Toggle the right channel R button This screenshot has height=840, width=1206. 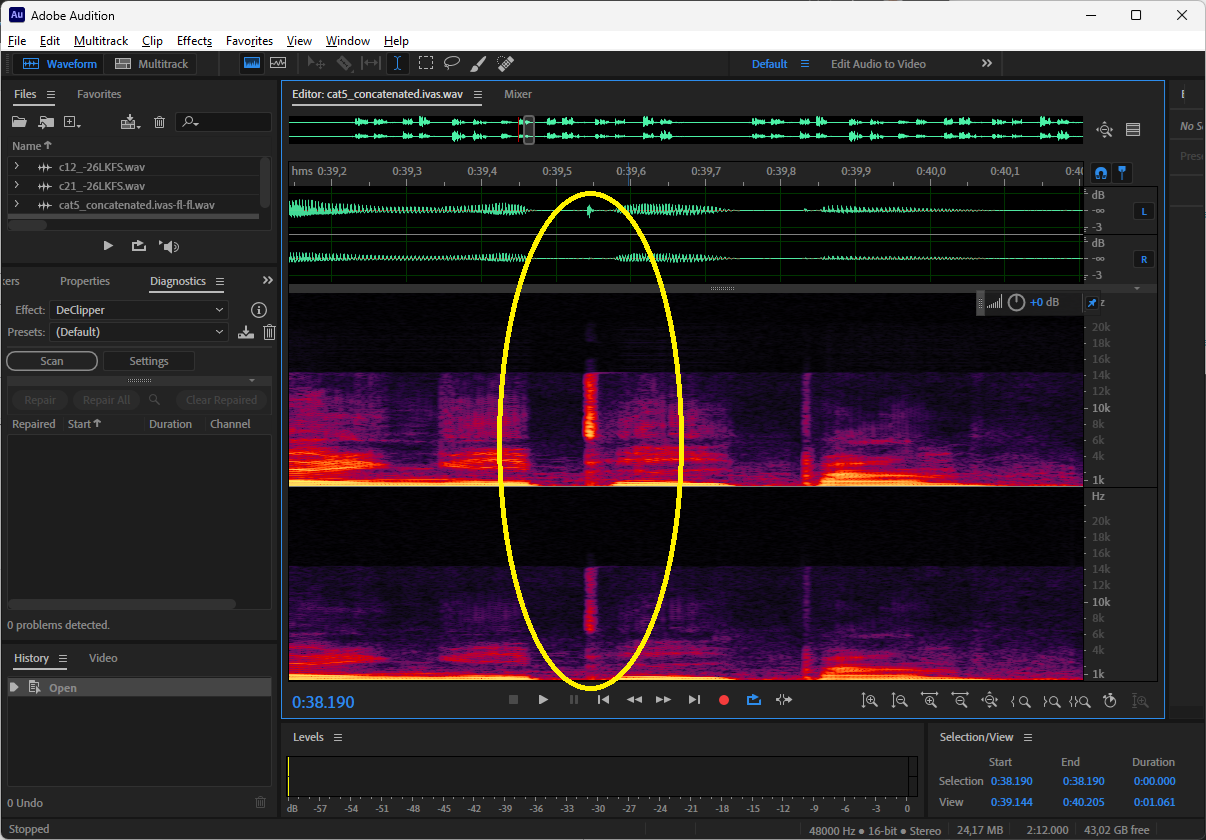click(x=1143, y=259)
